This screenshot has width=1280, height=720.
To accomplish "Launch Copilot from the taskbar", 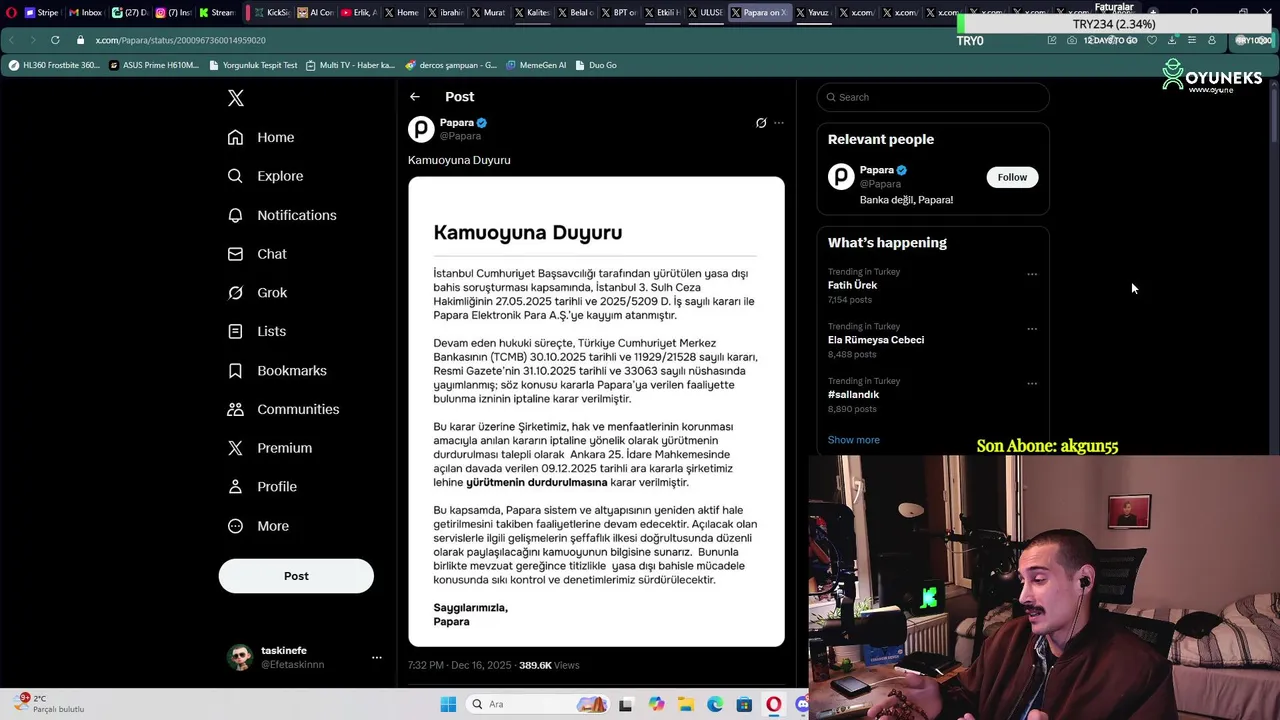I will click(656, 704).
